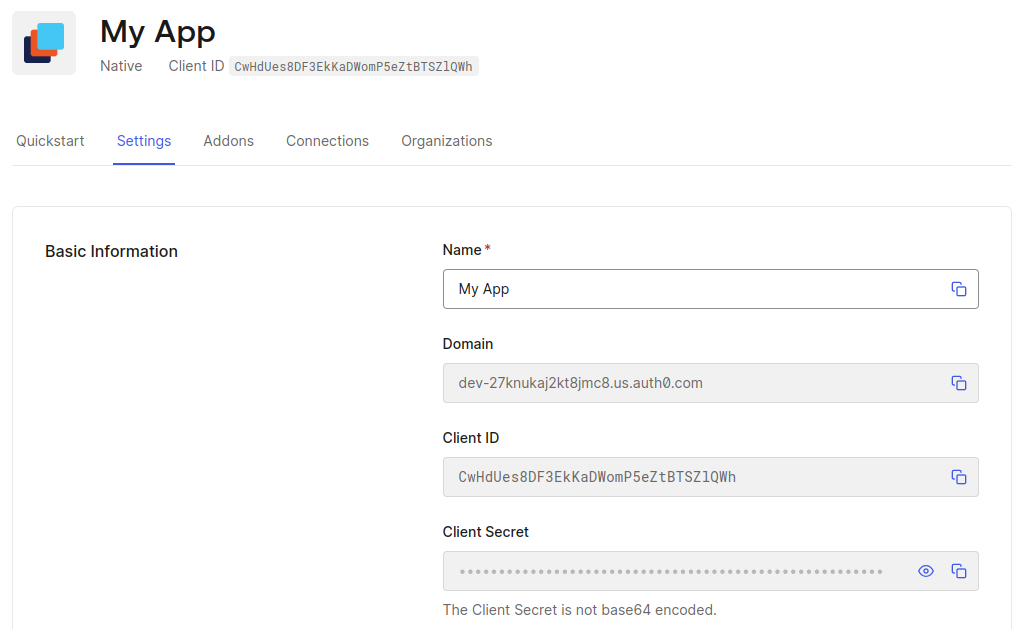
Task: Click the Client Secret base64 note text
Action: 579,609
